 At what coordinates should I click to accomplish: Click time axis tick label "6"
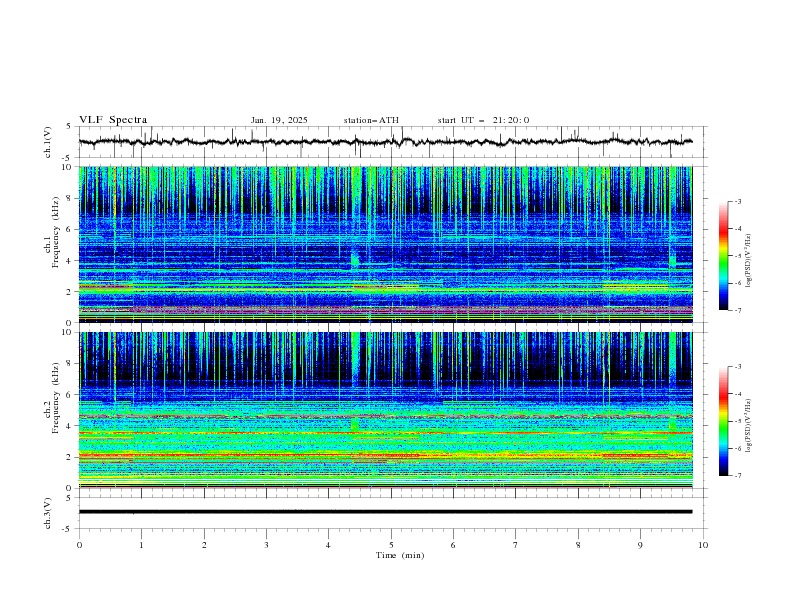(454, 545)
